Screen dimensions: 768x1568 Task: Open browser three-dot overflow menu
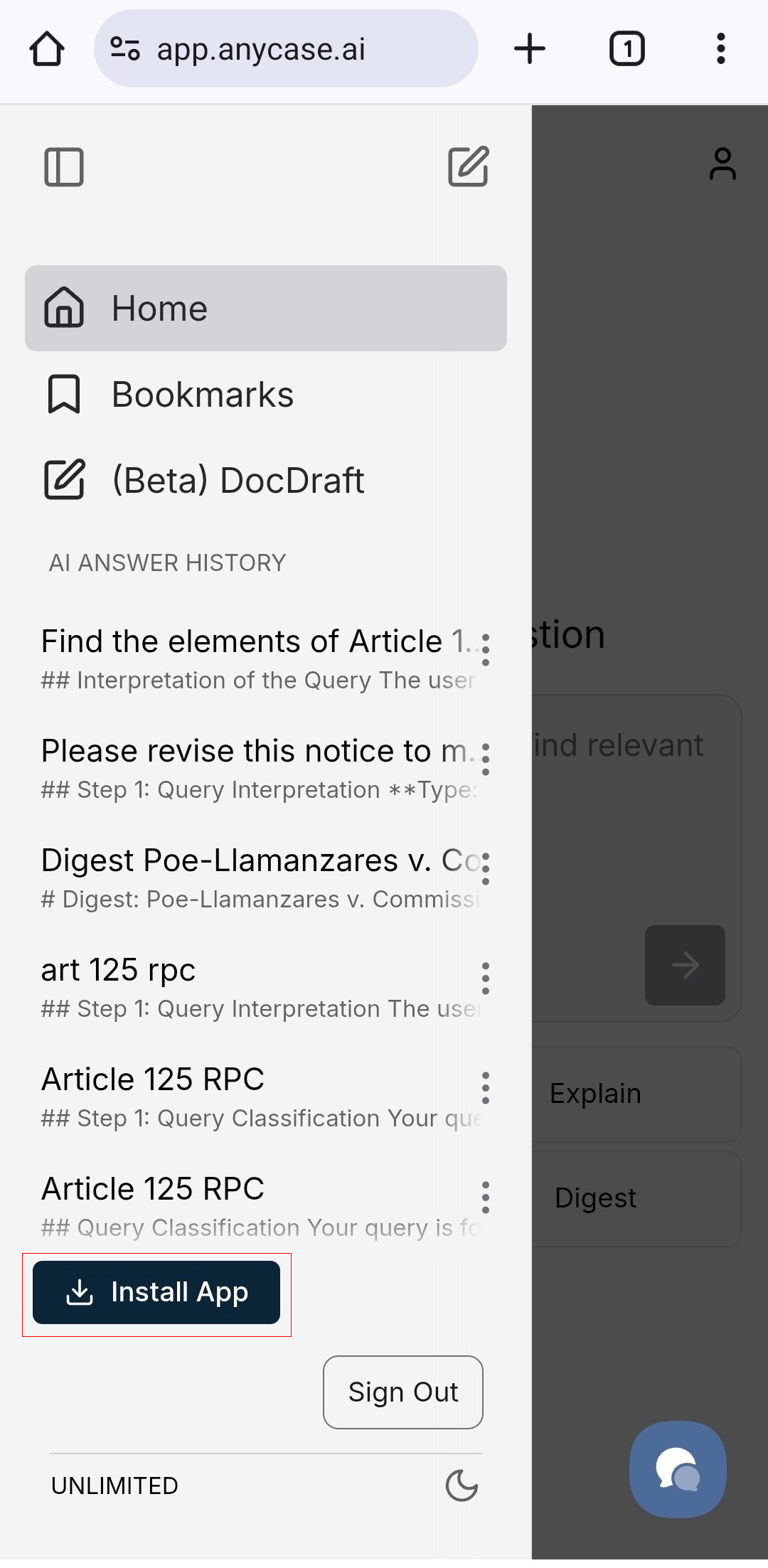coord(721,49)
